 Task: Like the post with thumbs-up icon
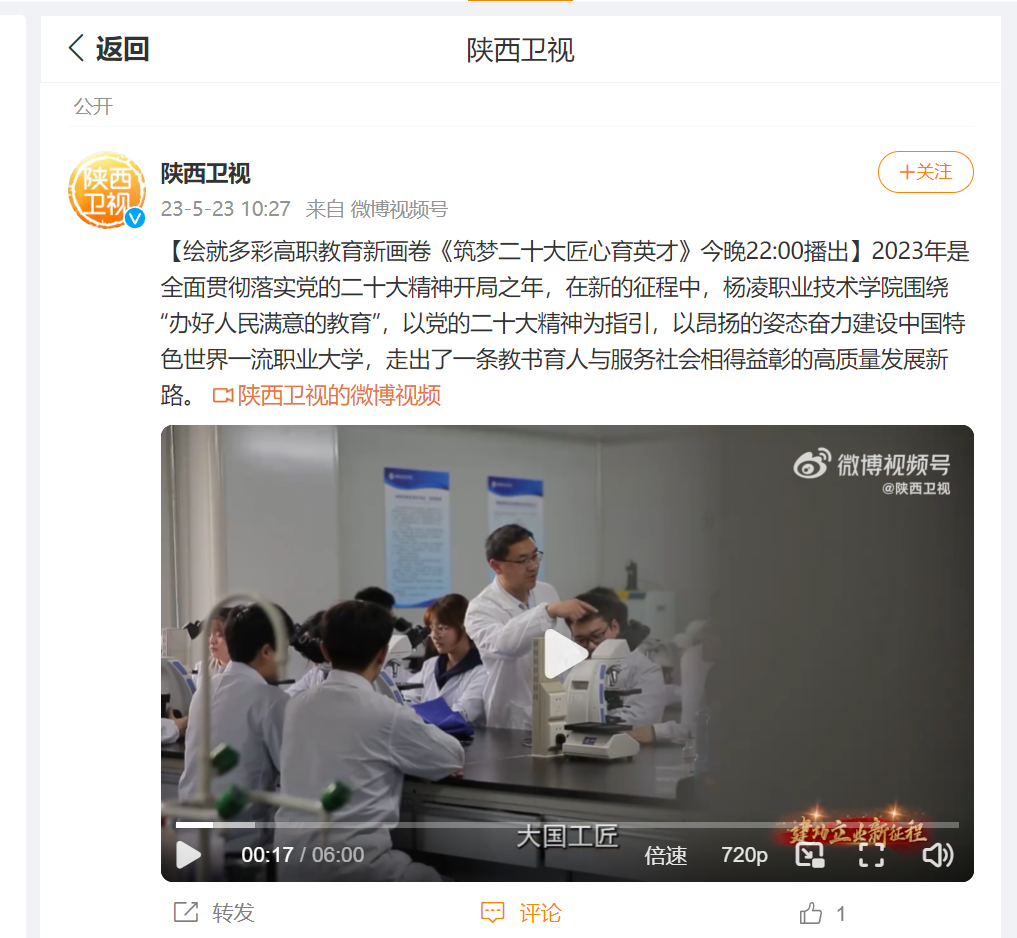coord(811,913)
